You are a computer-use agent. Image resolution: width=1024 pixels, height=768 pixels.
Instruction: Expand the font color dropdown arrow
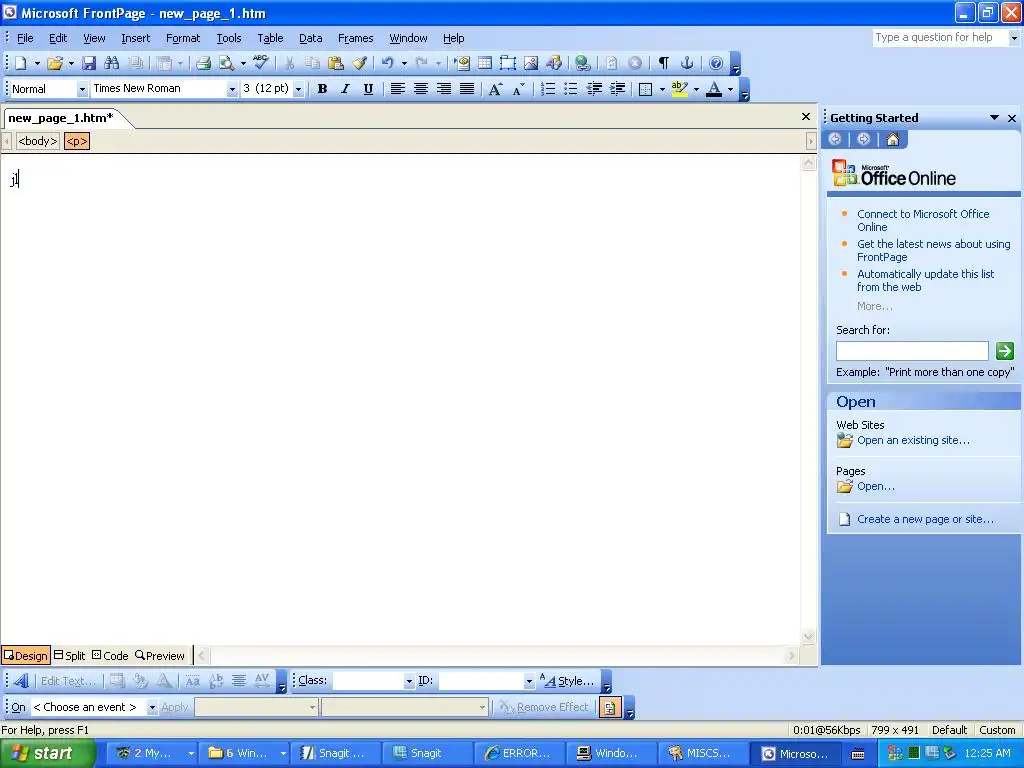pos(730,89)
